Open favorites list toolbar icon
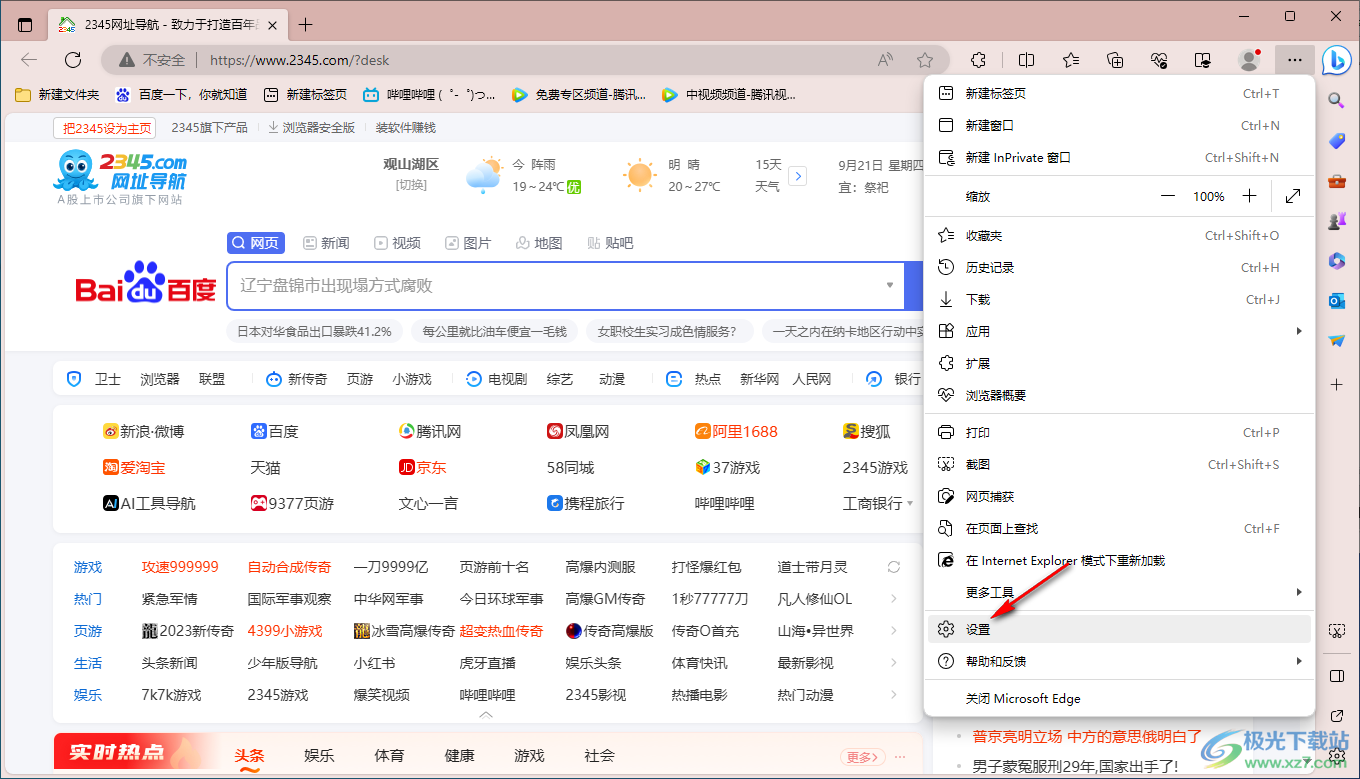 pyautogui.click(x=1071, y=60)
